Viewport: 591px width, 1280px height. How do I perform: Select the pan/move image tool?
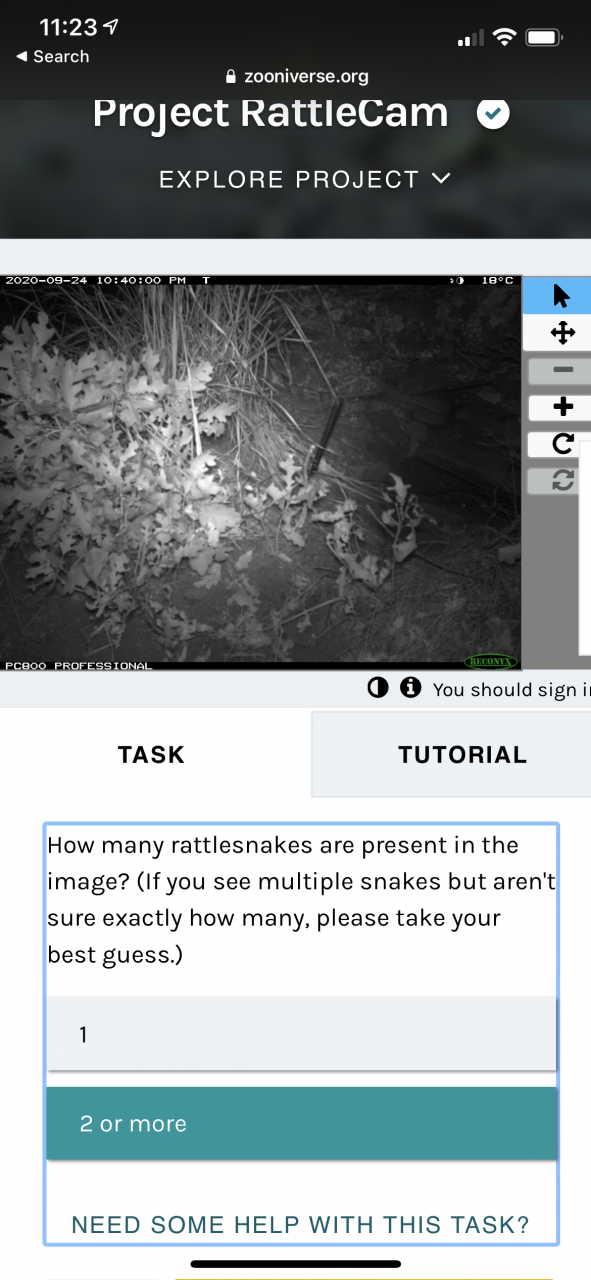[x=562, y=333]
